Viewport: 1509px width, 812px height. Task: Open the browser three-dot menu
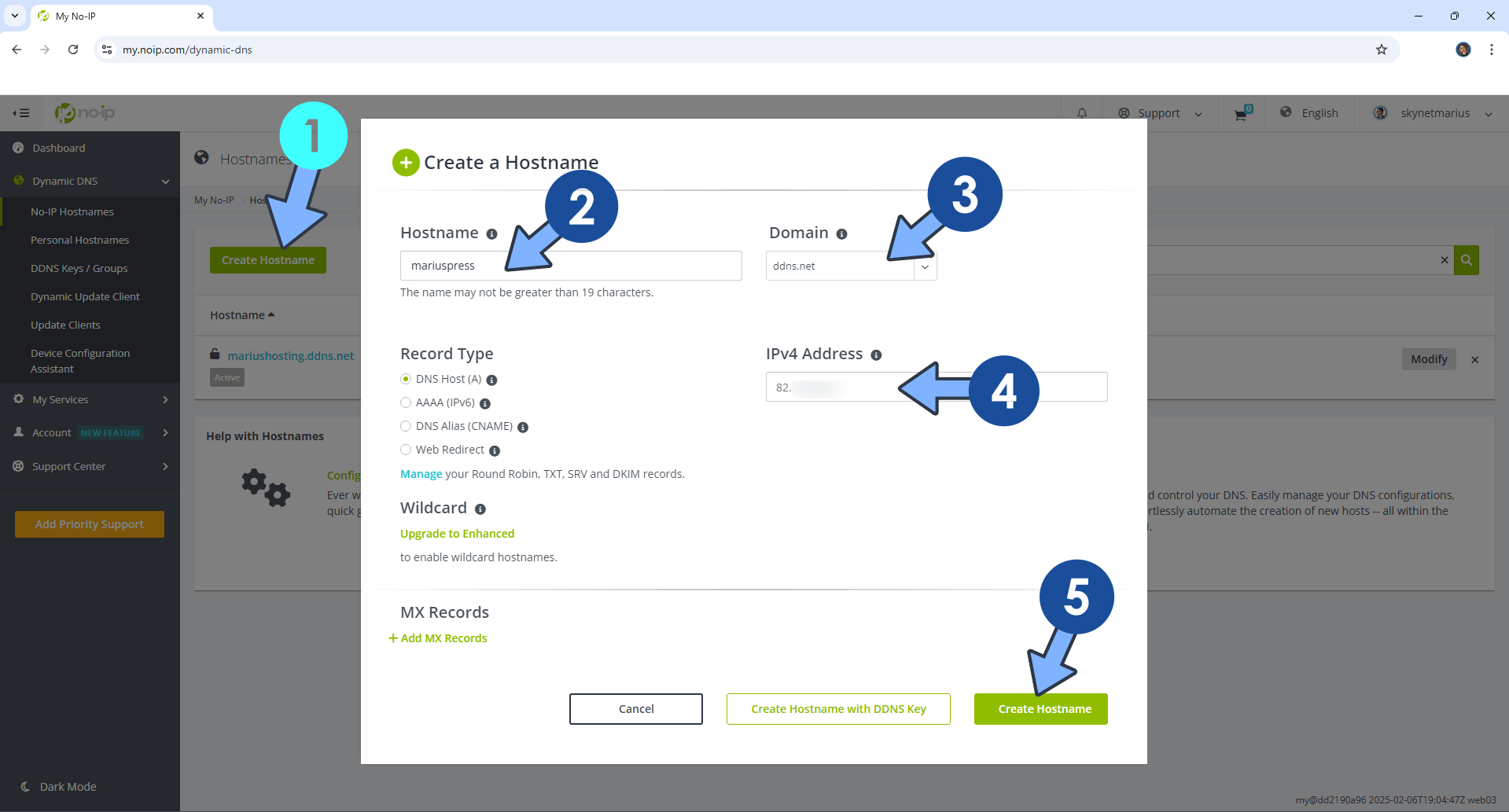(1492, 50)
